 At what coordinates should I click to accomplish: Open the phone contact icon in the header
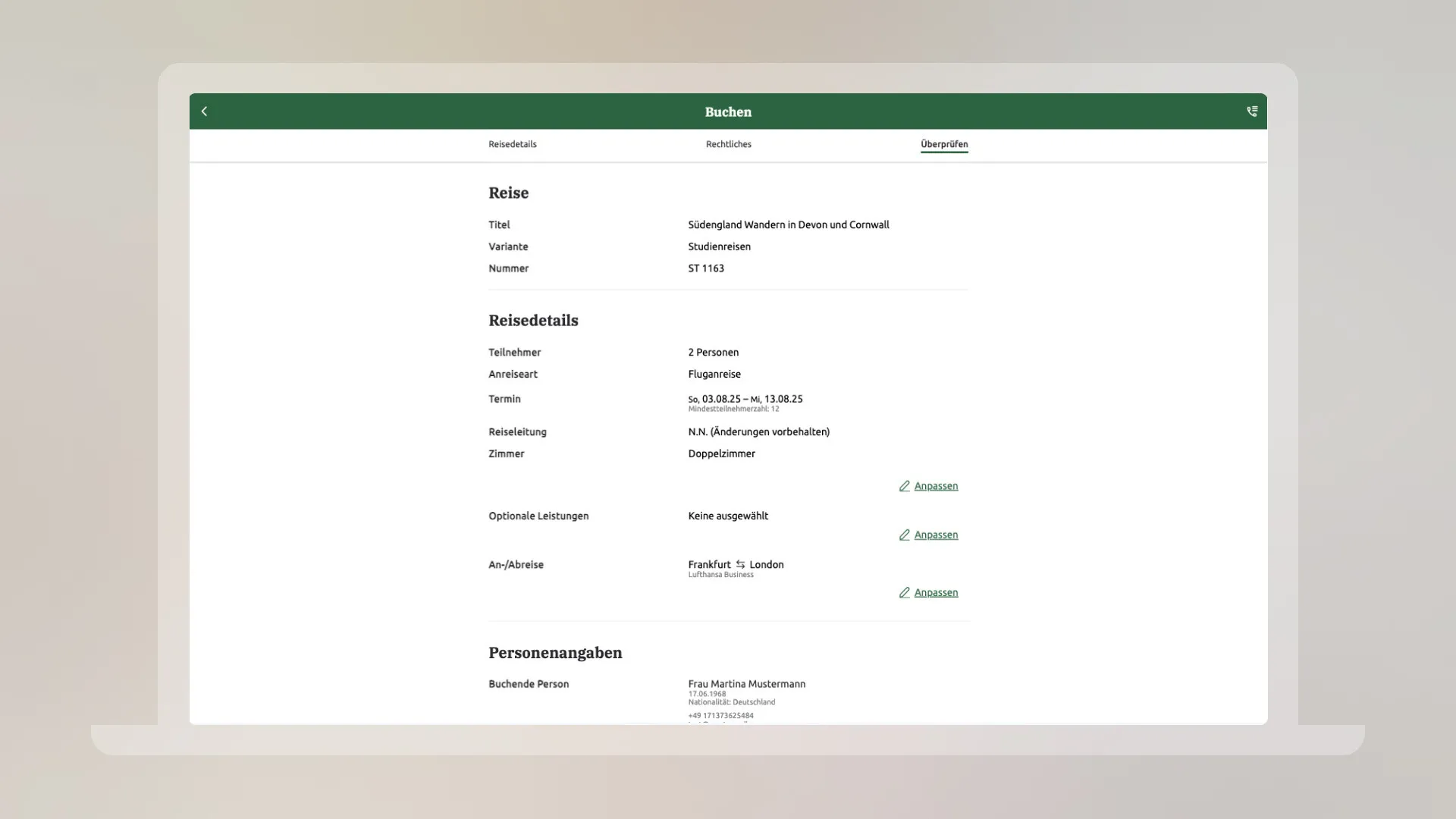(x=1253, y=111)
